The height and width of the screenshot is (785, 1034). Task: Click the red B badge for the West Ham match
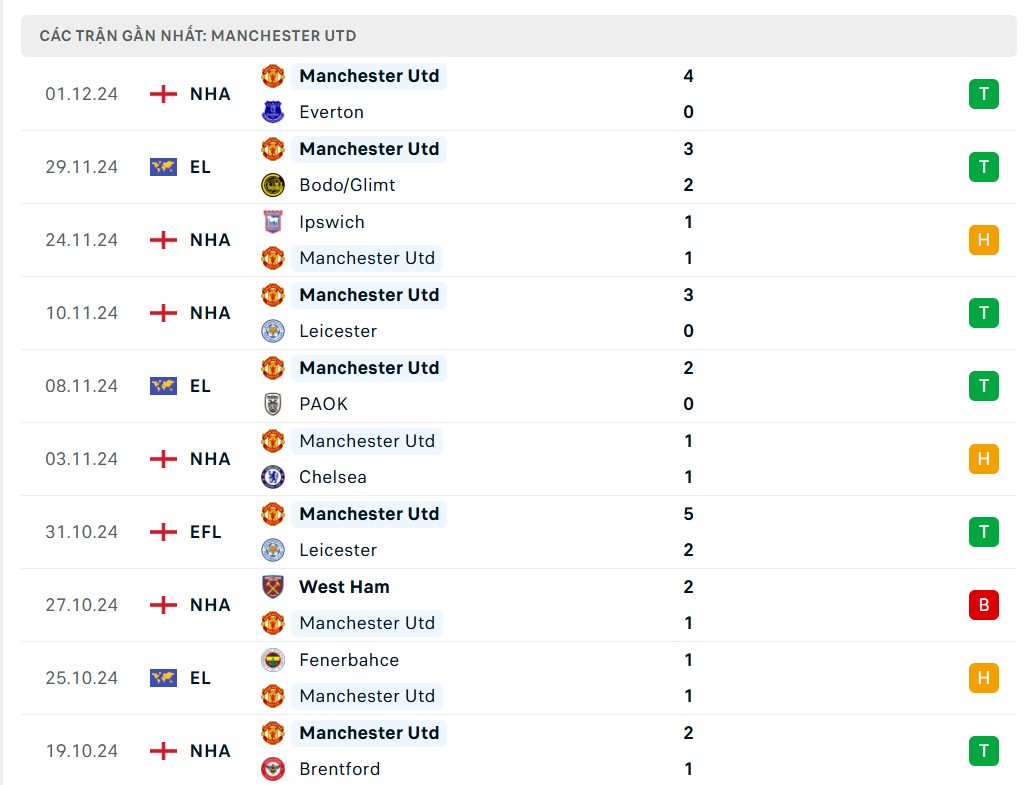click(983, 605)
